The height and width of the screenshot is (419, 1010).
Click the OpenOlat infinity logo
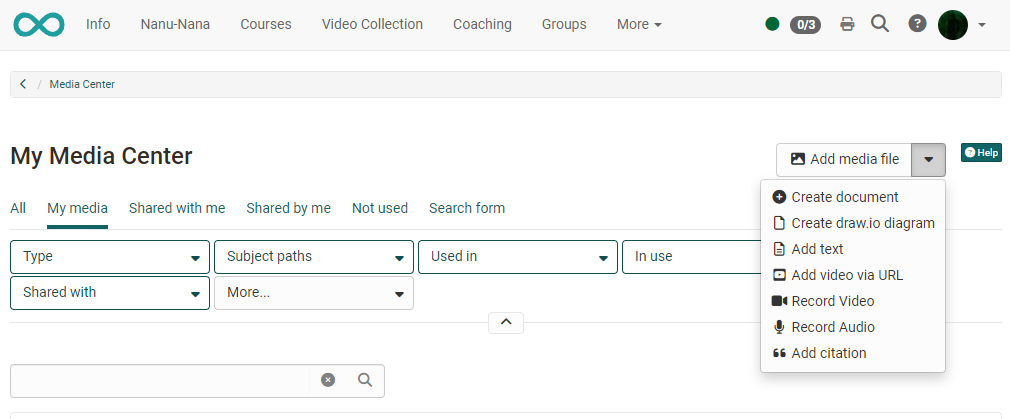click(x=38, y=24)
